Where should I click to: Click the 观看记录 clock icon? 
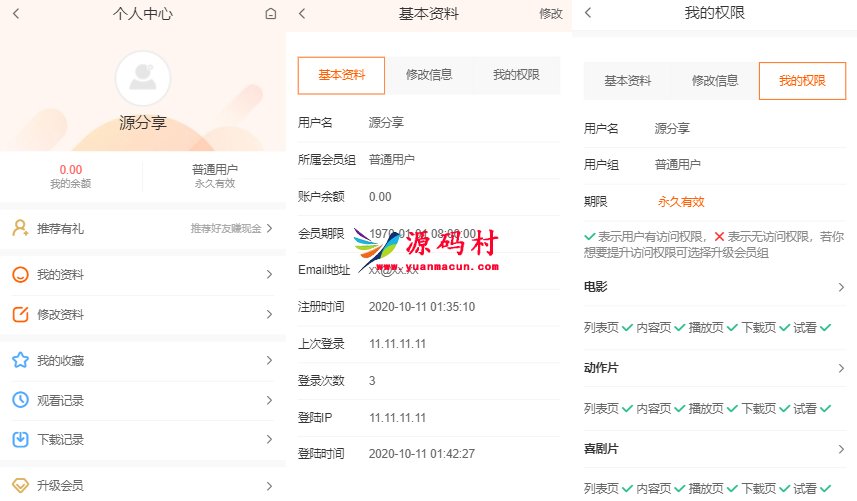(x=20, y=400)
